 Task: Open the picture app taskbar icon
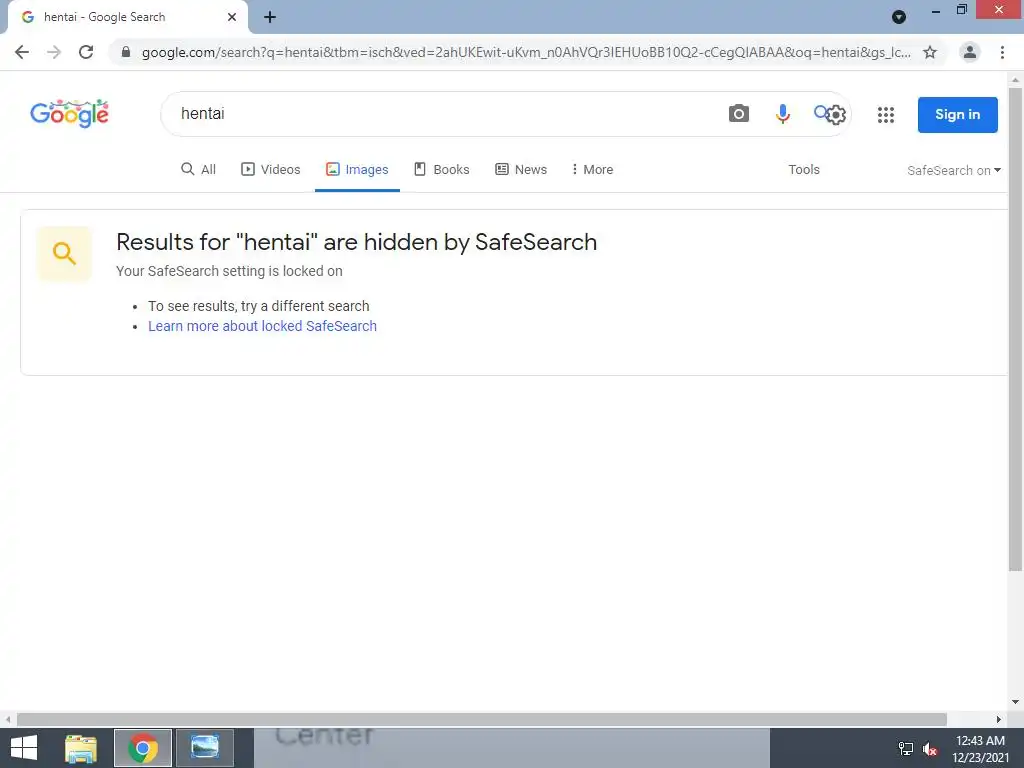coord(204,748)
